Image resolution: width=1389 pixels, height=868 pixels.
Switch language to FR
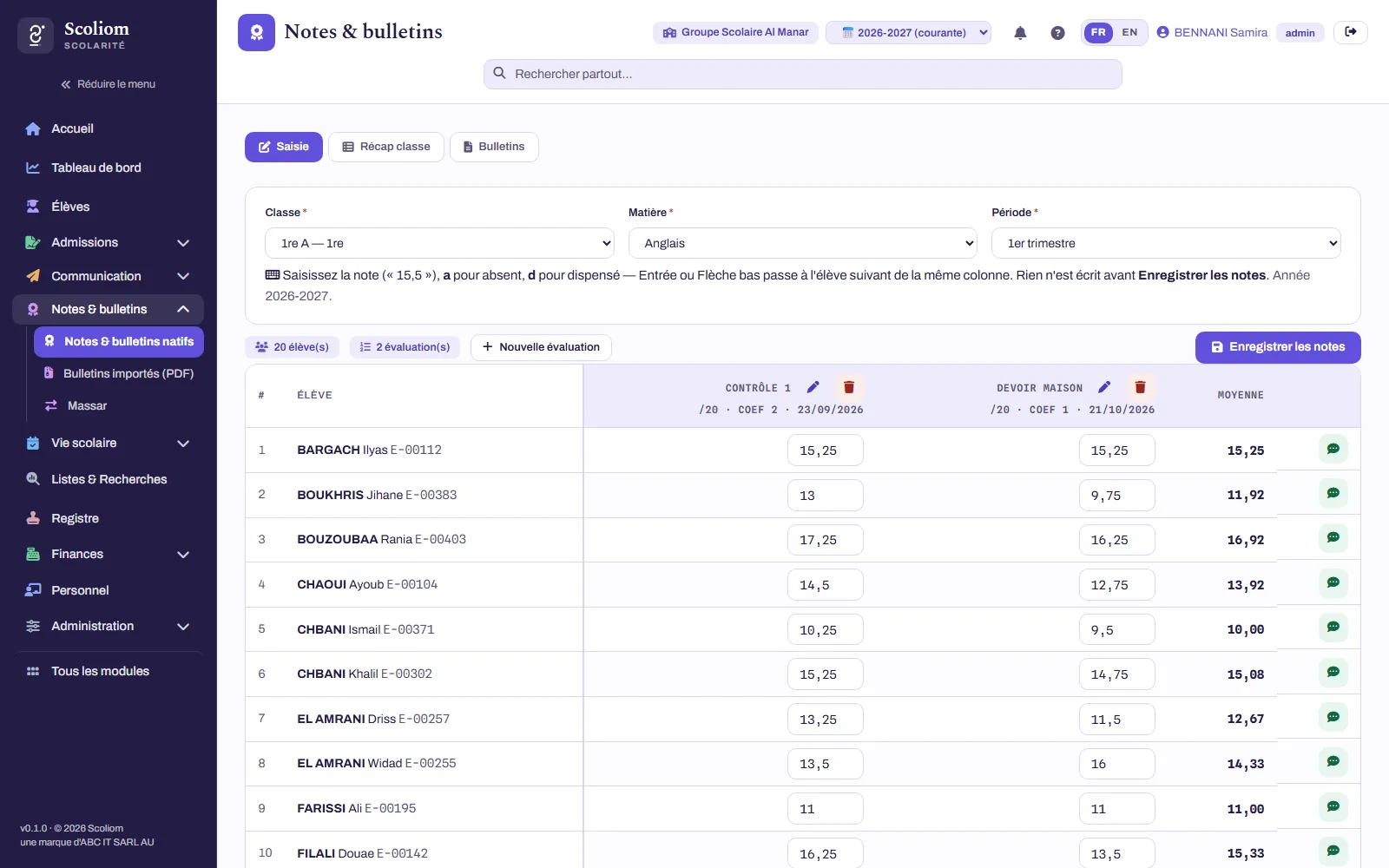(1098, 33)
